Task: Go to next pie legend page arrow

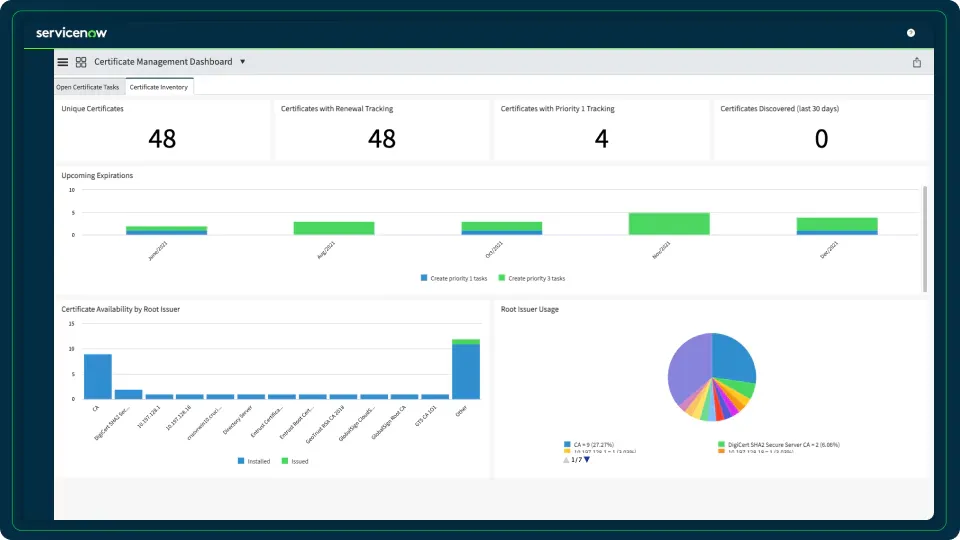Action: [x=587, y=460]
